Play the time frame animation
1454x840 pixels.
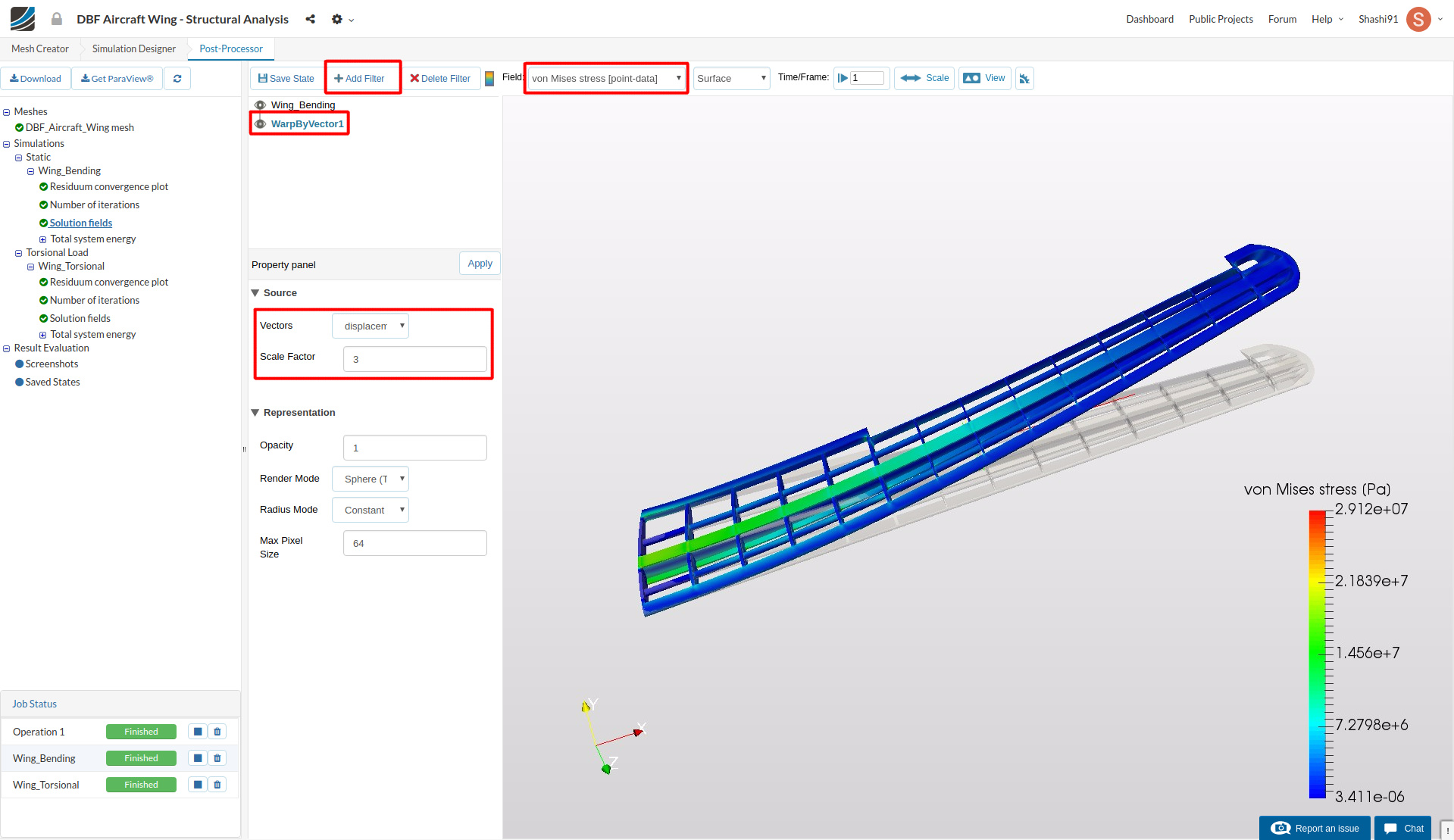click(843, 78)
